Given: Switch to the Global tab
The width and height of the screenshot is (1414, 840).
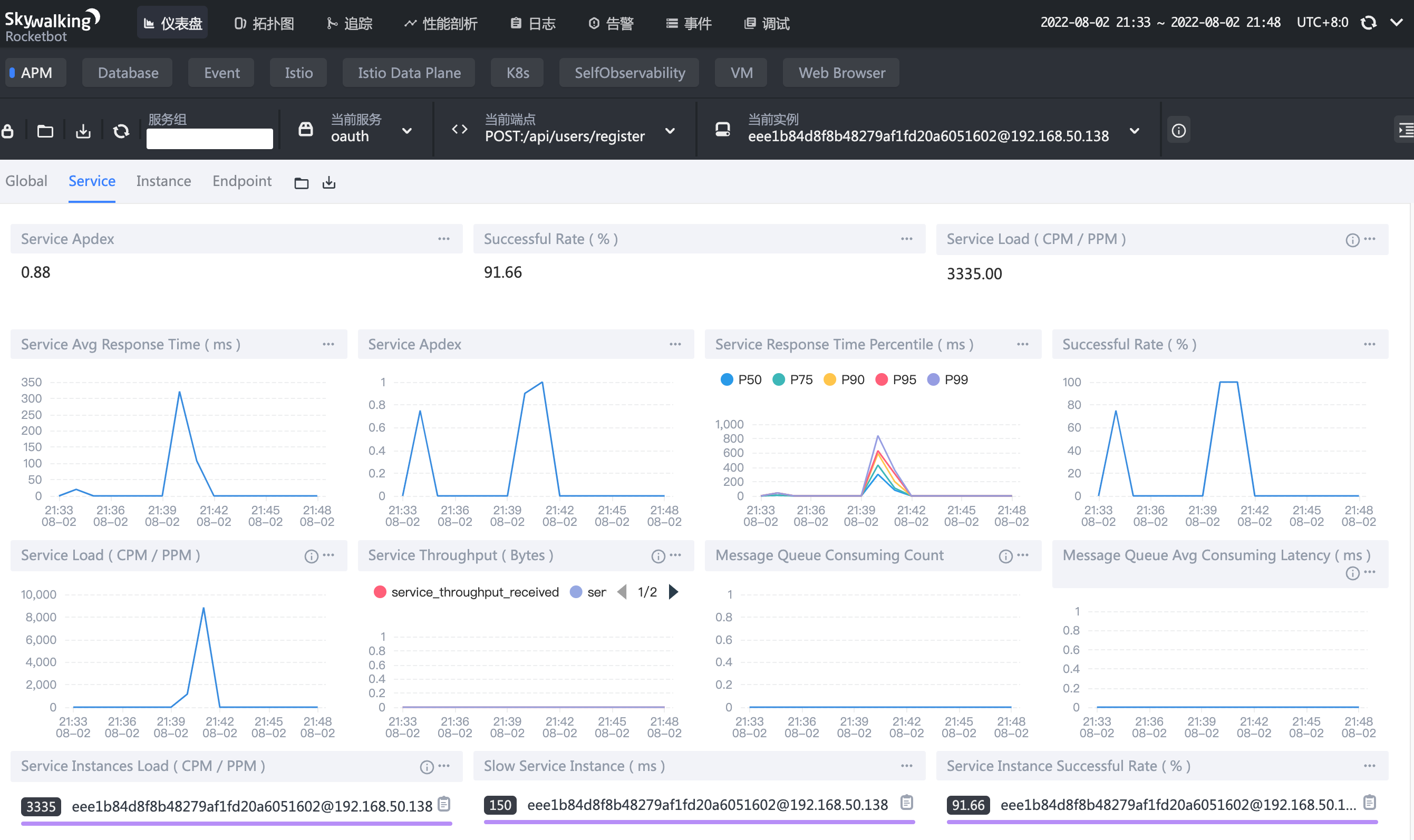Looking at the screenshot, I should tap(26, 181).
